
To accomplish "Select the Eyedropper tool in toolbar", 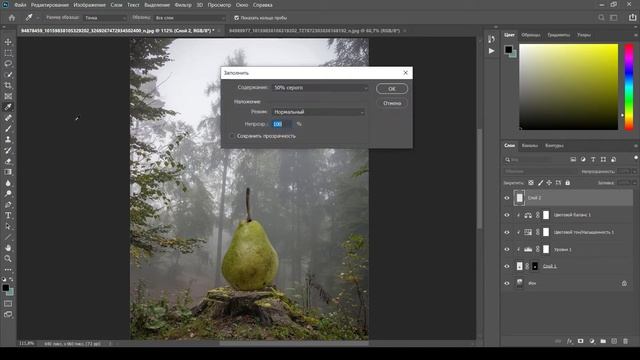I will pos(8,107).
